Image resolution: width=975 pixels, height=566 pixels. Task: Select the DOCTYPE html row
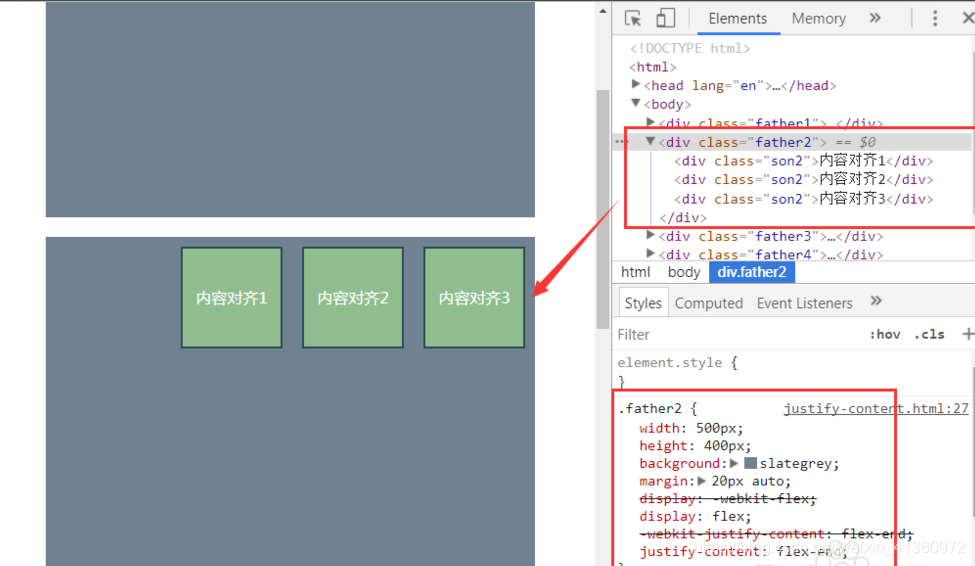[690, 48]
